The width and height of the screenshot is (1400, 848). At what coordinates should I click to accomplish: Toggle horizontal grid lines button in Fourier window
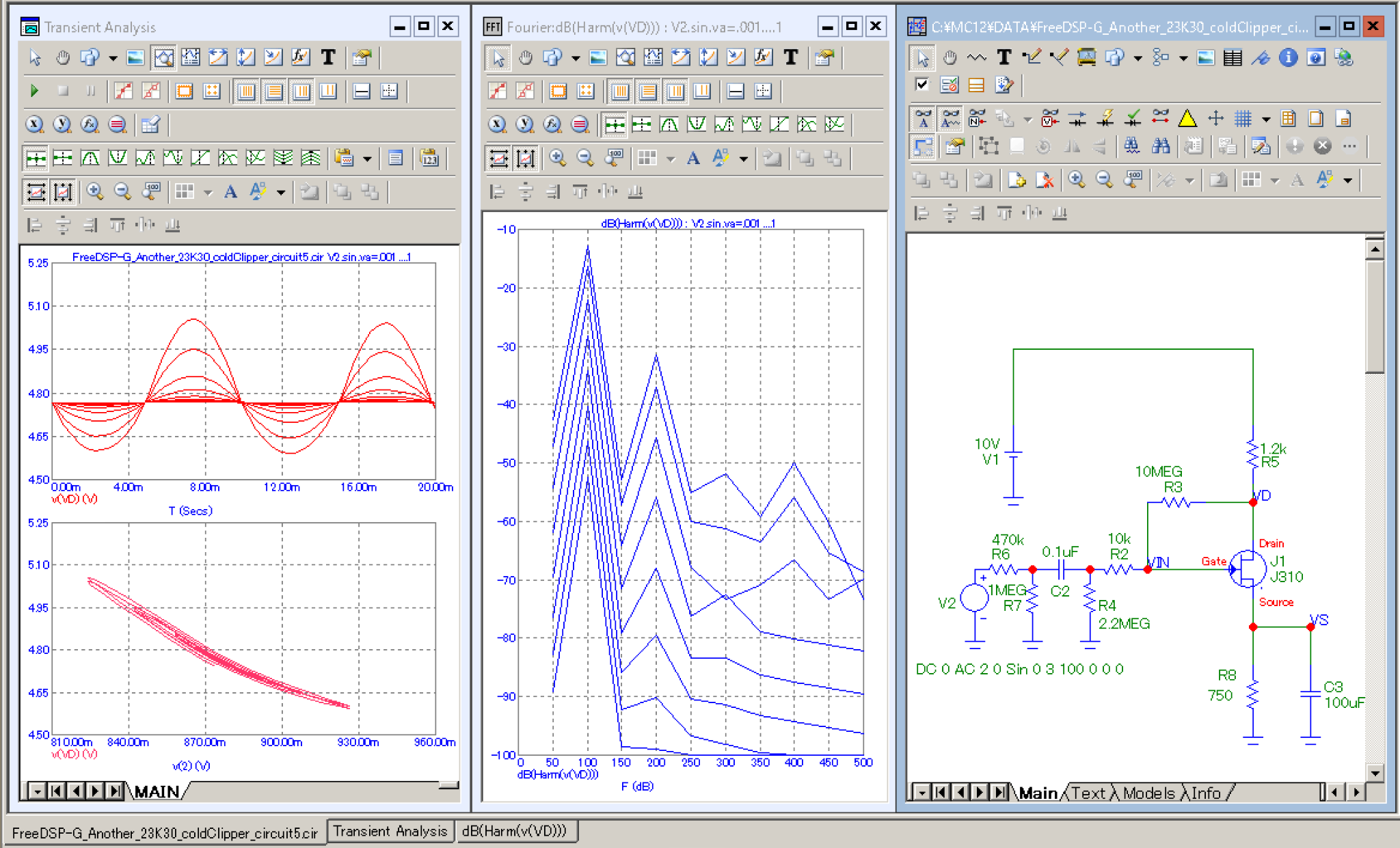[648, 92]
